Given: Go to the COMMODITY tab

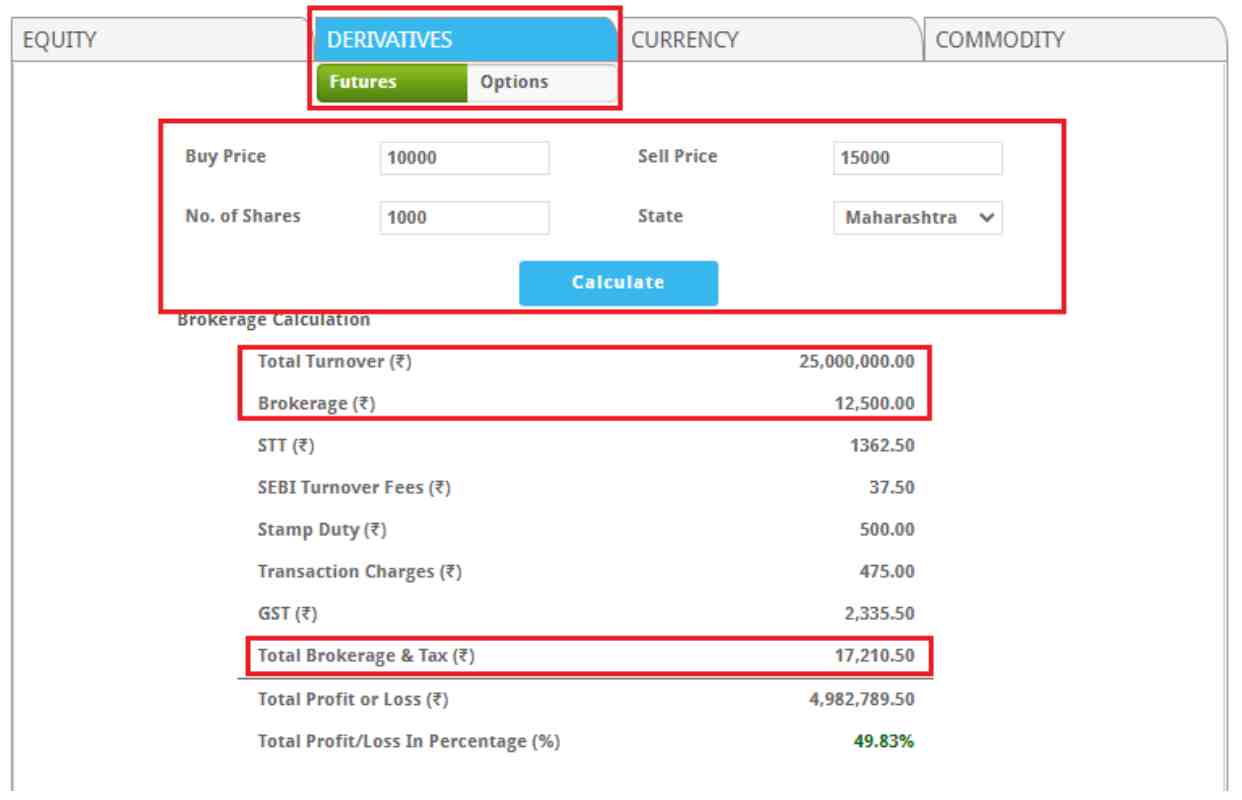Looking at the screenshot, I should [1000, 40].
